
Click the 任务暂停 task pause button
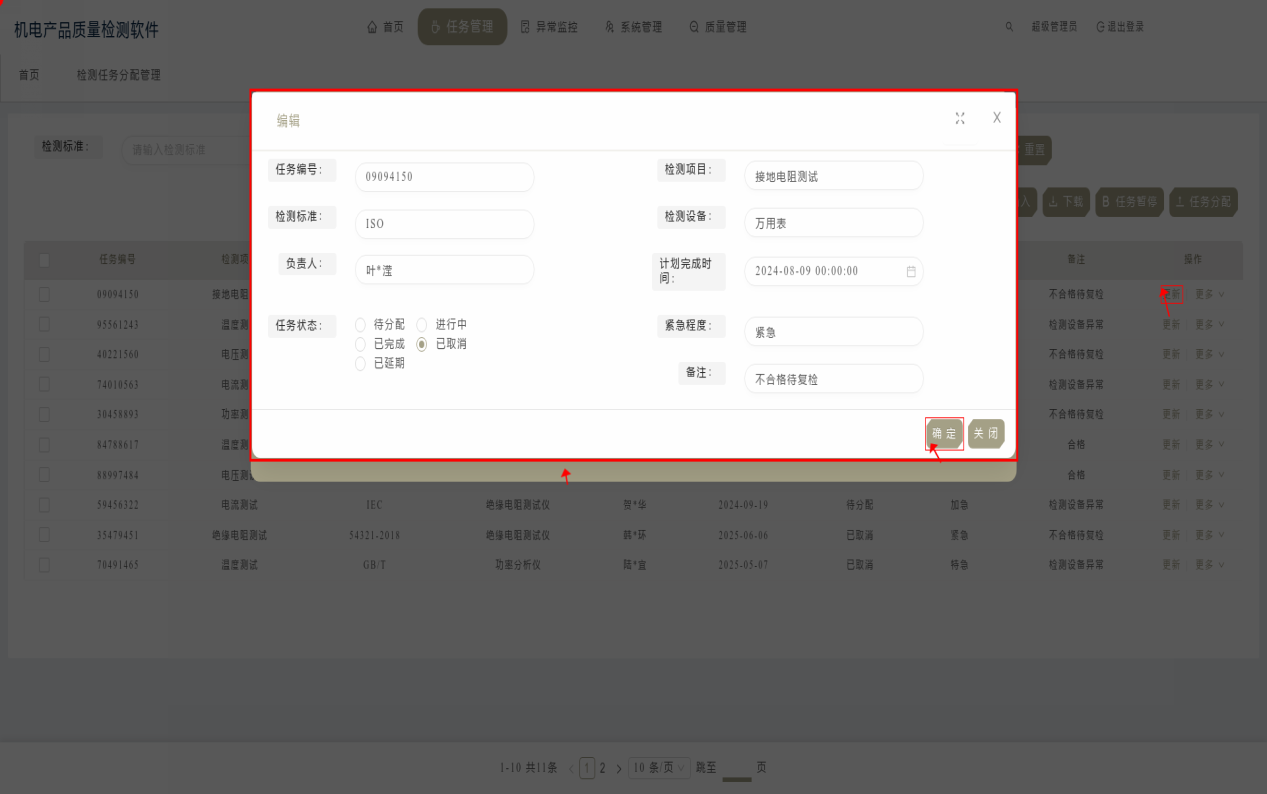1129,201
